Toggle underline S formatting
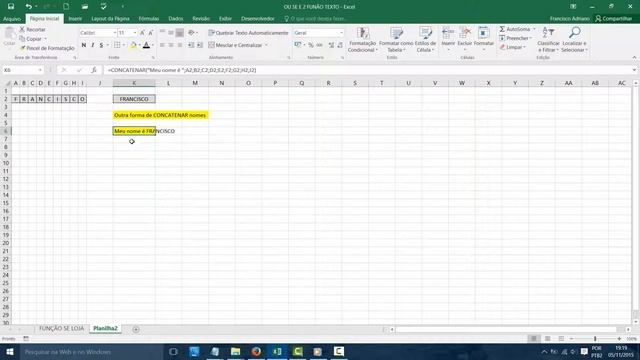Image resolution: width=640 pixels, height=360 pixels. [101, 45]
